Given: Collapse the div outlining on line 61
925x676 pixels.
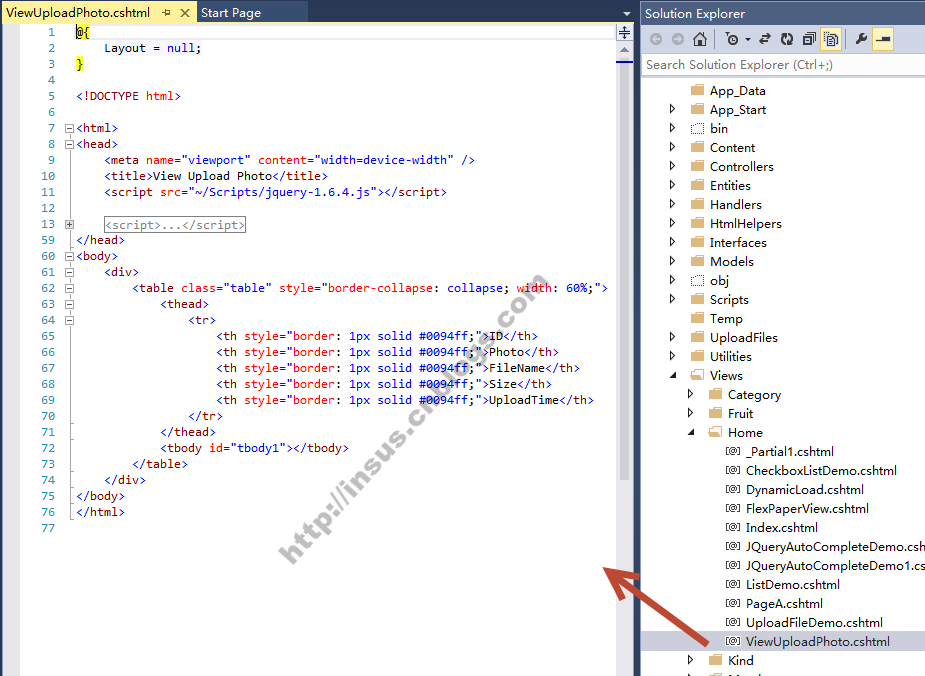Looking at the screenshot, I should point(69,272).
